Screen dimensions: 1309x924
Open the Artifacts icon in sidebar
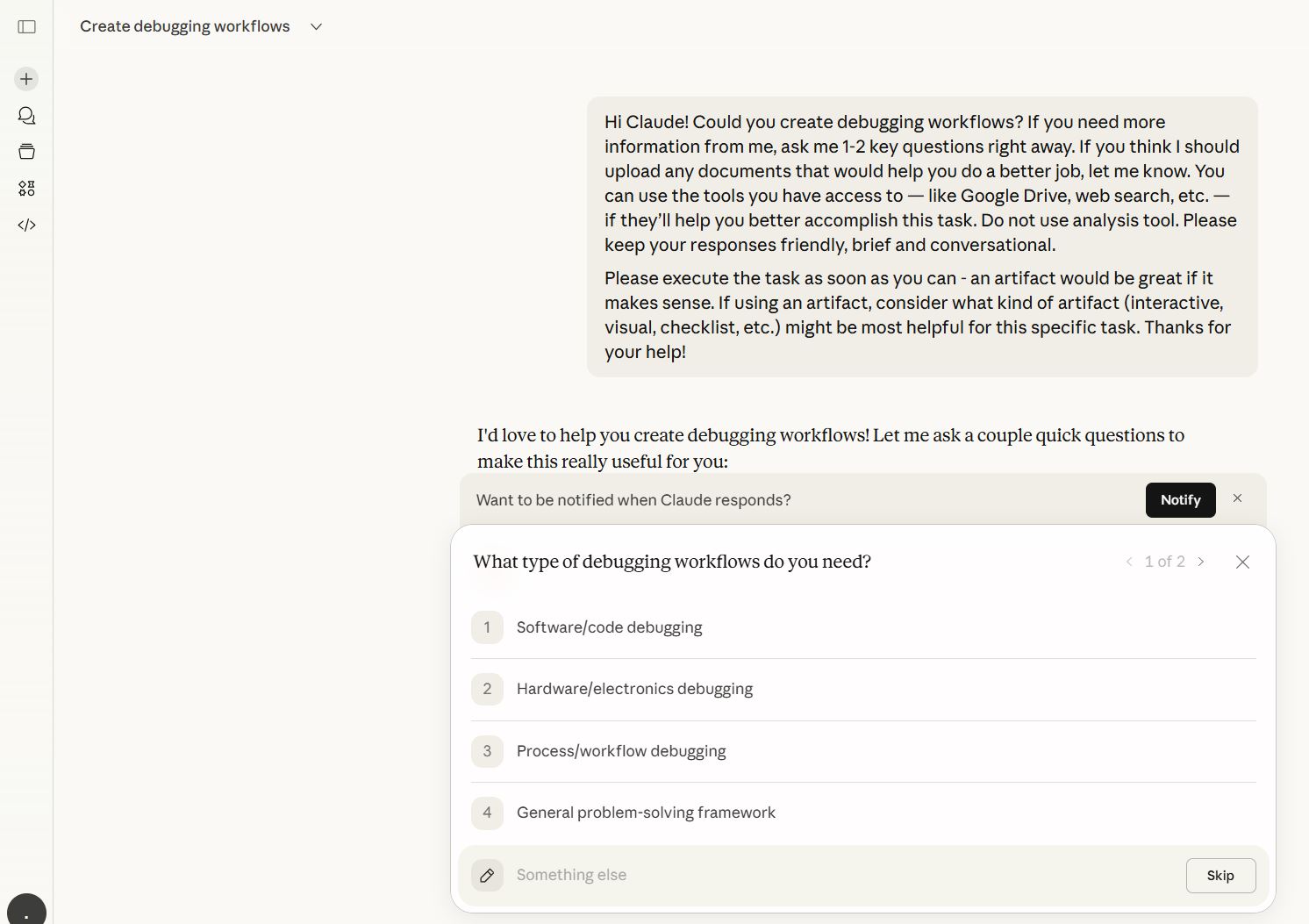point(26,189)
